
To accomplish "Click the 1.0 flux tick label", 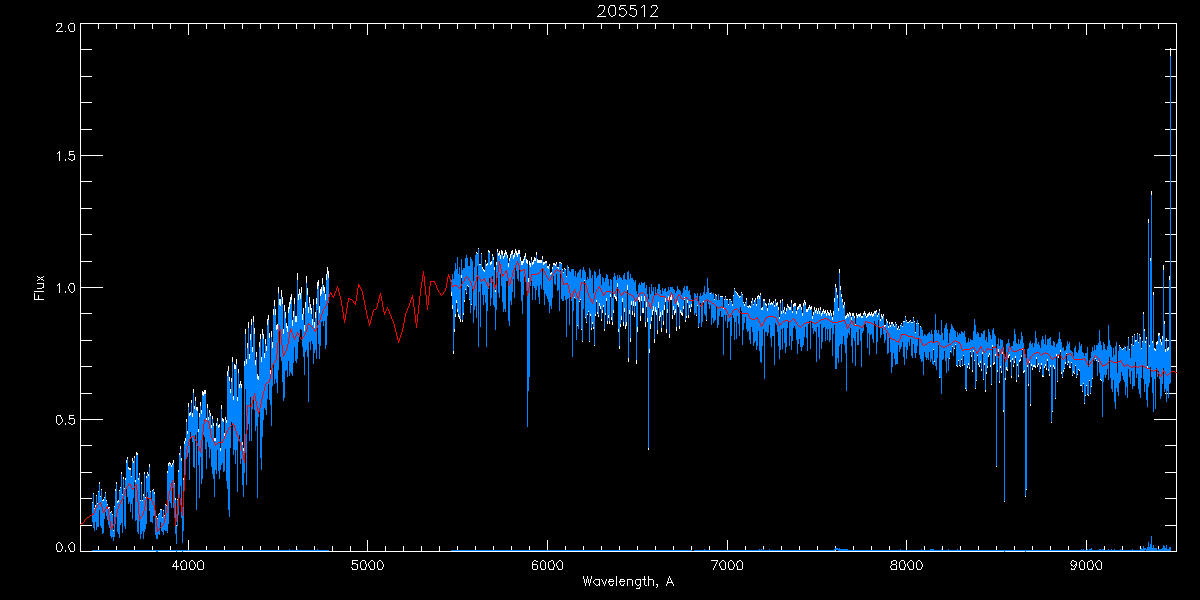I will pyautogui.click(x=65, y=288).
